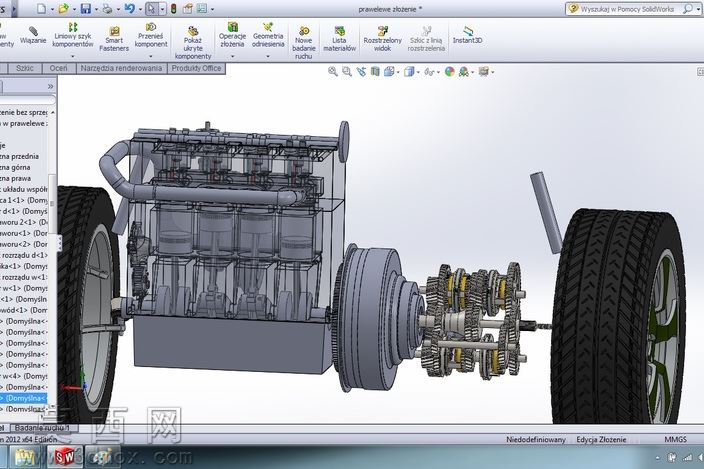Click Przenieś komponent tool
The image size is (704, 469).
(x=151, y=35)
